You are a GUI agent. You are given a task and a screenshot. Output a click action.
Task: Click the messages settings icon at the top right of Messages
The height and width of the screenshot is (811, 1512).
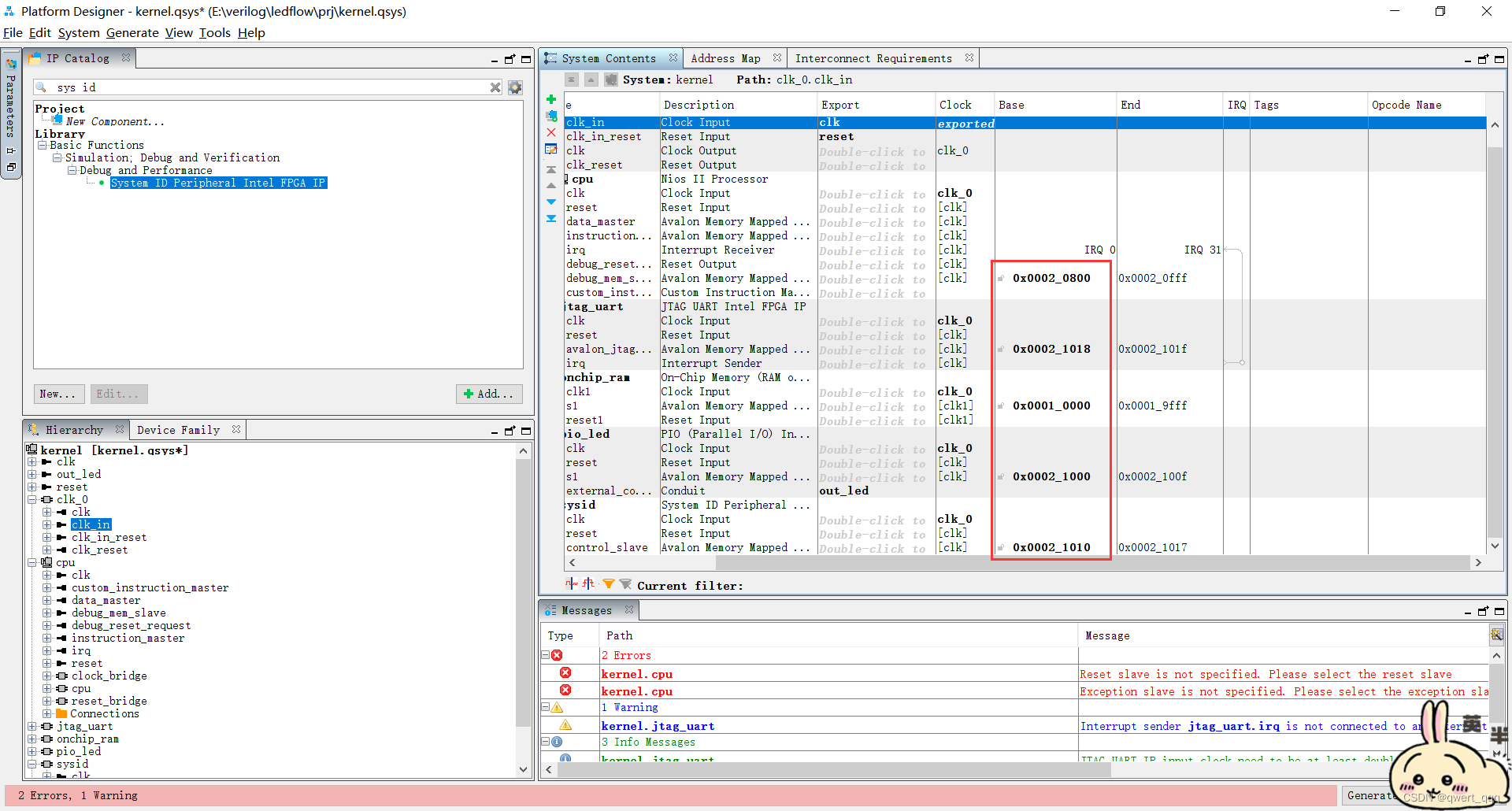[1496, 634]
